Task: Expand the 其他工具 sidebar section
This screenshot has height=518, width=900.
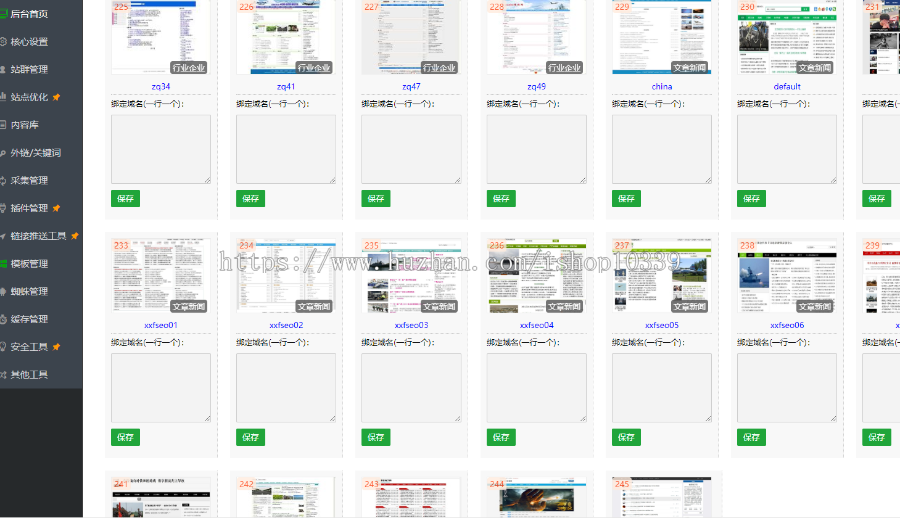Action: pos(29,375)
